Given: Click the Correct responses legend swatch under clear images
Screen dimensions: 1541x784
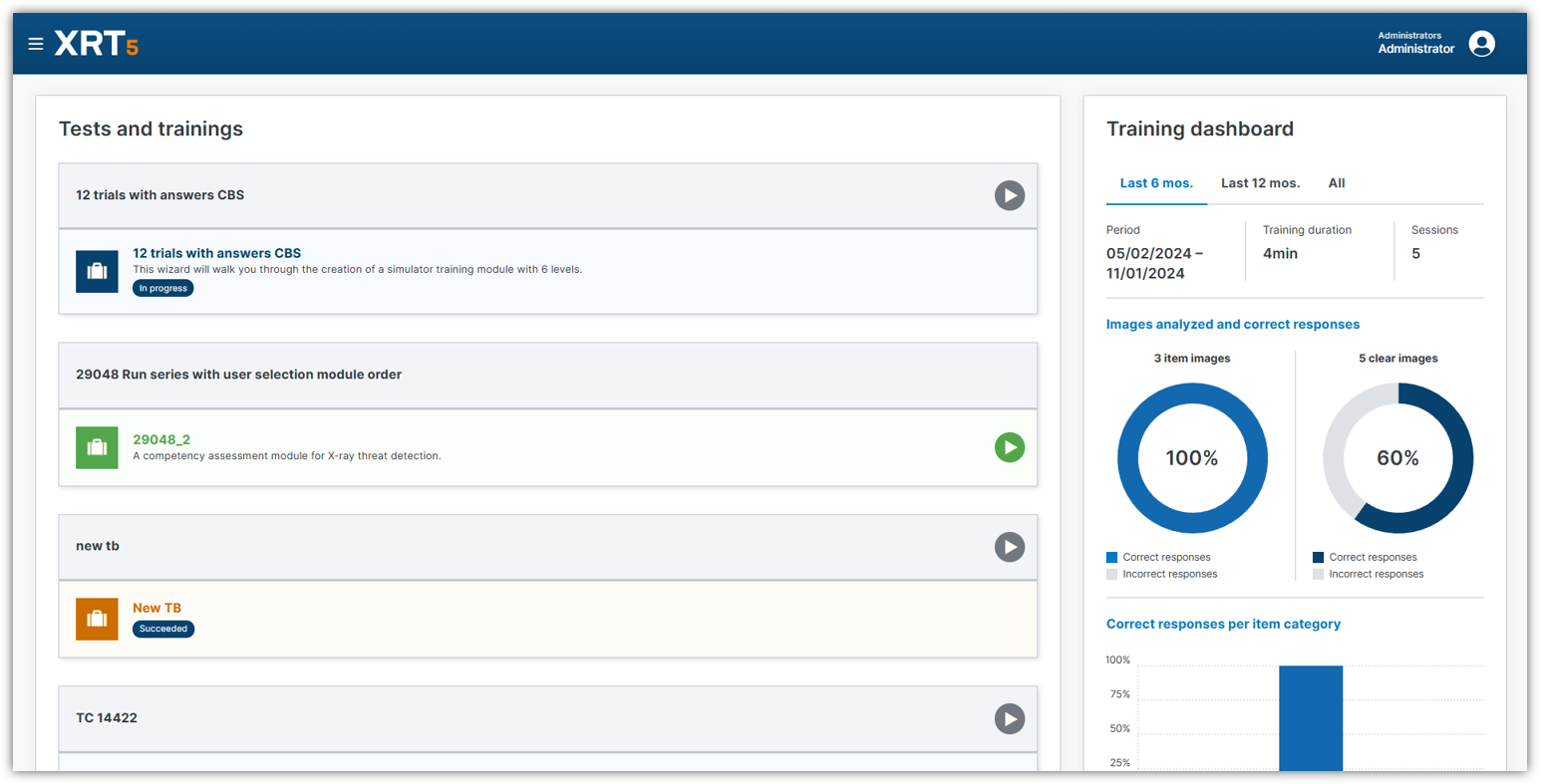Looking at the screenshot, I should [1318, 557].
